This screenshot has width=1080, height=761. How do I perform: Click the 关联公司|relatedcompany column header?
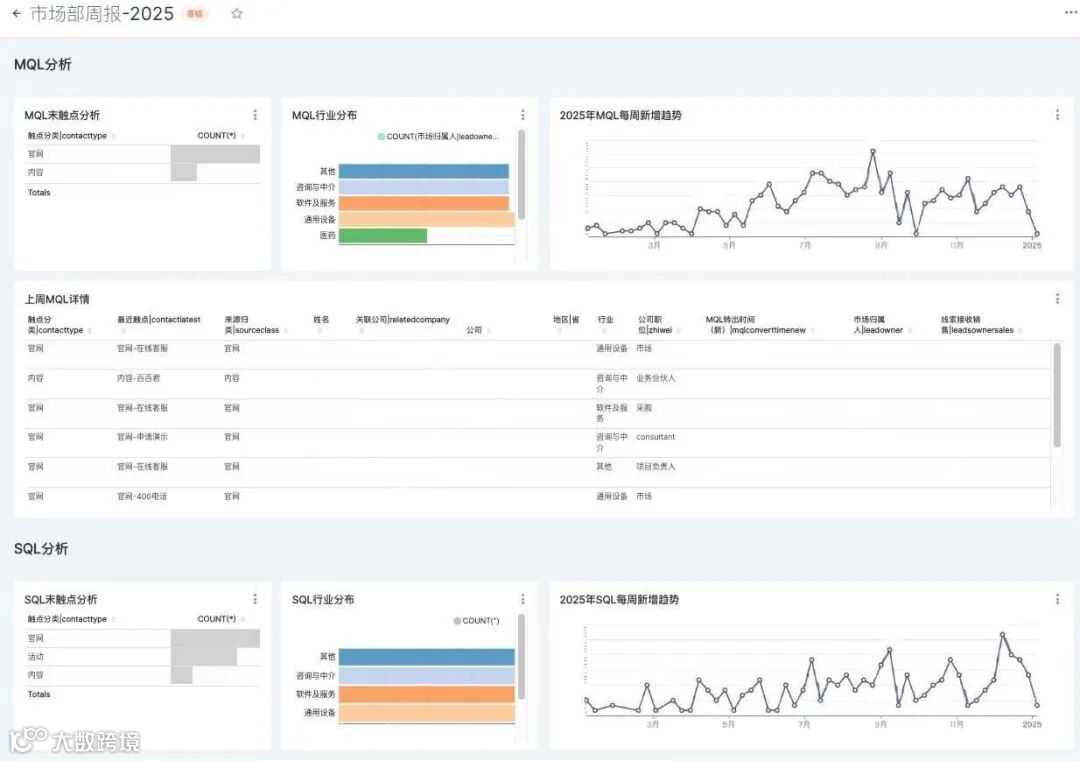tap(402, 320)
